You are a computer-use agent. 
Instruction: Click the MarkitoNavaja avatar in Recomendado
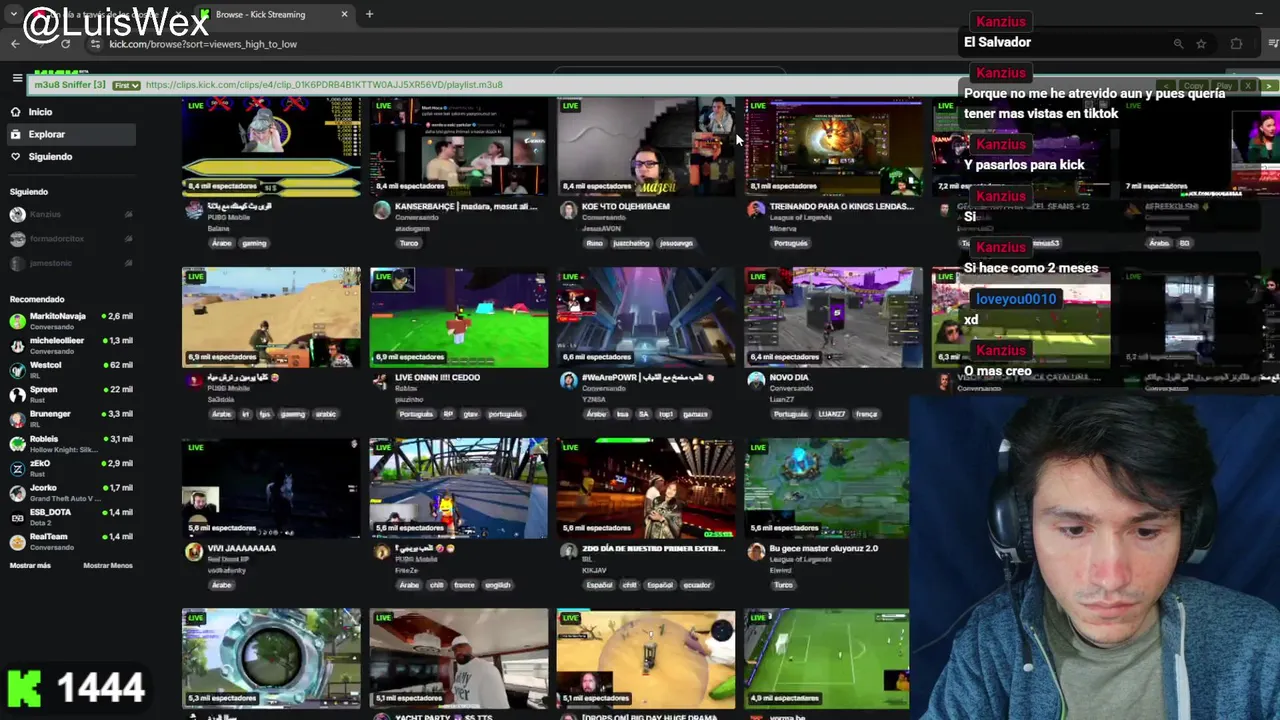coord(17,321)
